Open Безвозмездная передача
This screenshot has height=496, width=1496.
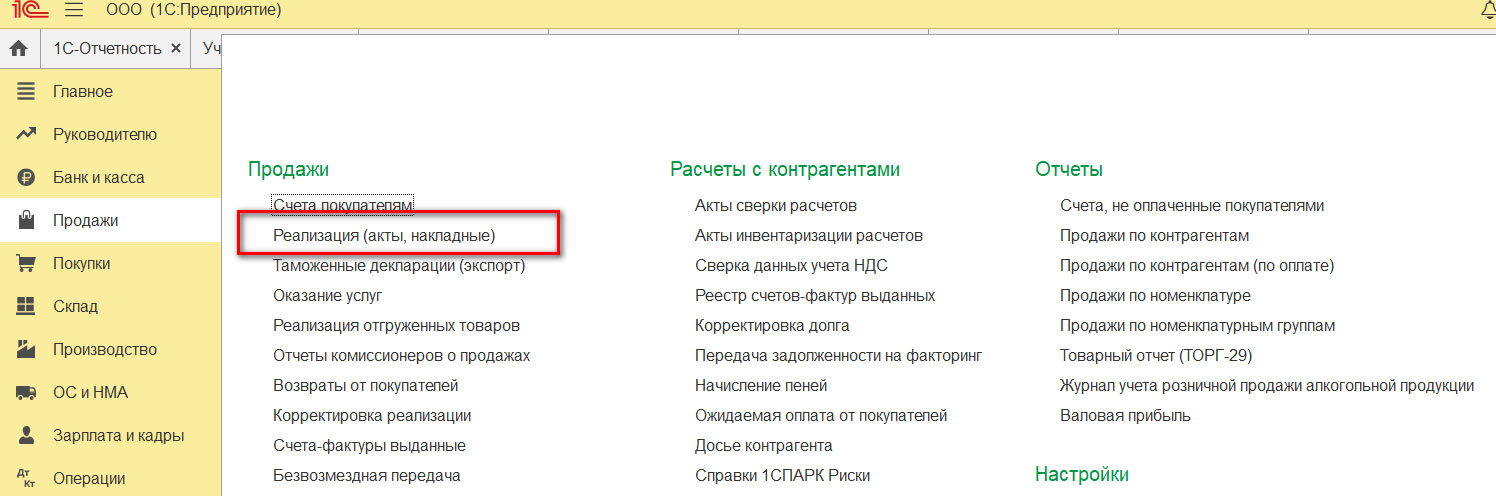pos(366,475)
